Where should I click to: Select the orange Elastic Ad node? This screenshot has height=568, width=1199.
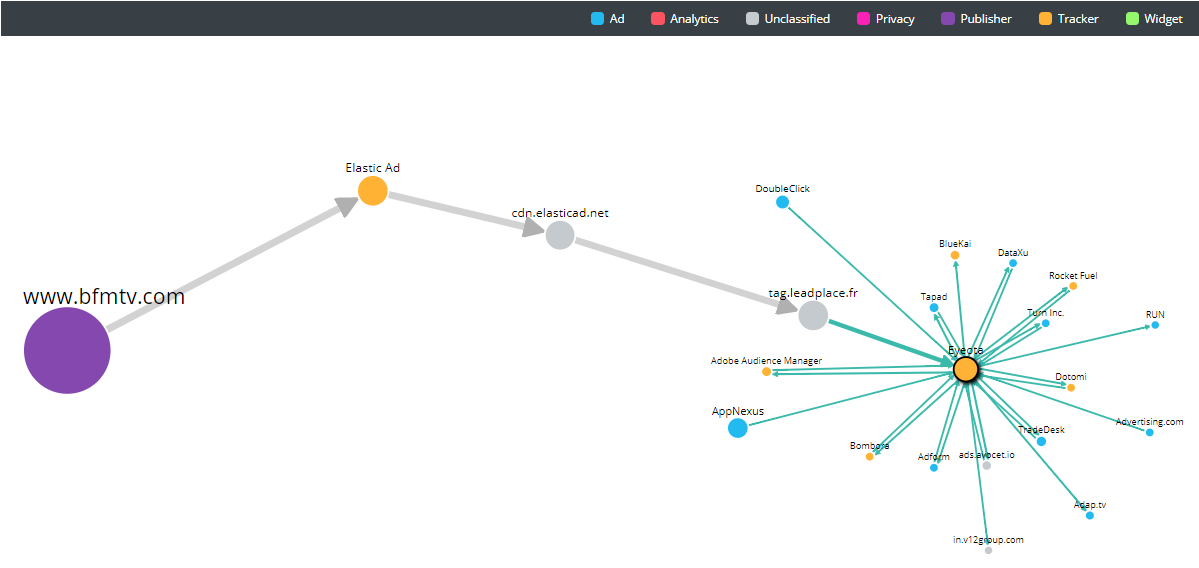point(372,190)
